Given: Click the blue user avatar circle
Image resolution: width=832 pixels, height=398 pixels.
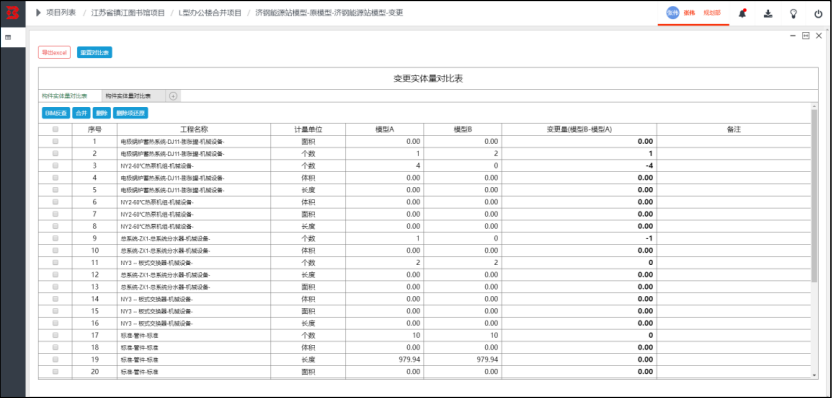Looking at the screenshot, I should [672, 13].
